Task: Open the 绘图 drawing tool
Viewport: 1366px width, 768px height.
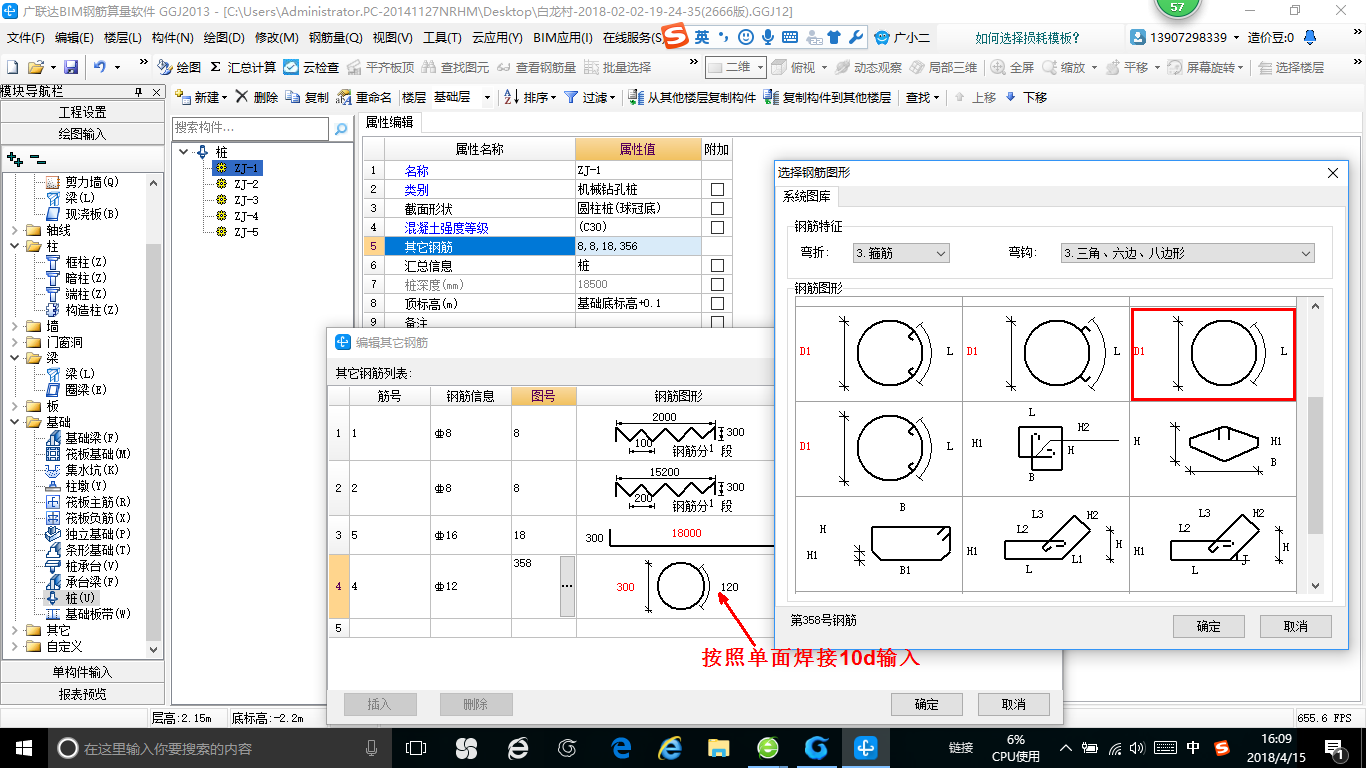Action: point(179,67)
